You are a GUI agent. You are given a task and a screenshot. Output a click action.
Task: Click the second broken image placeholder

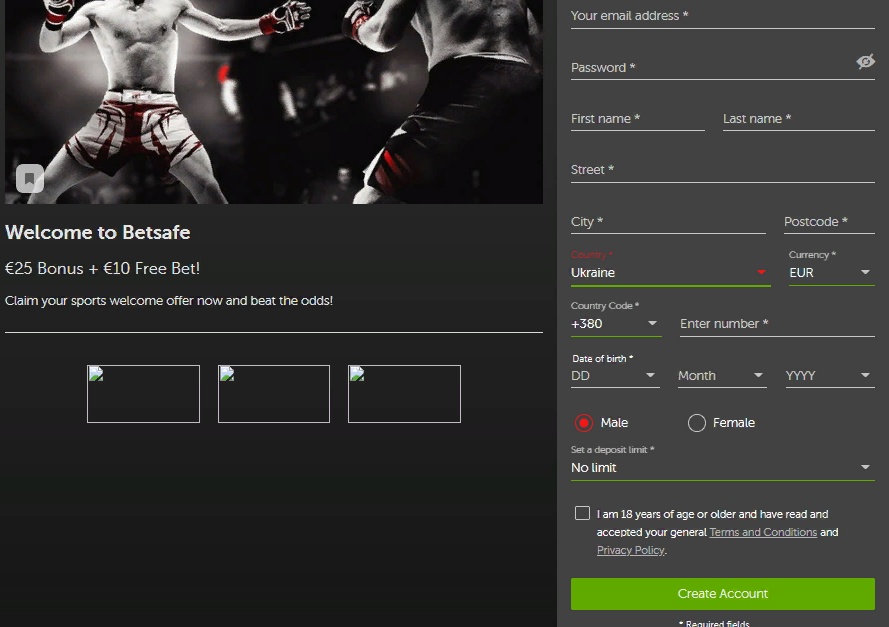(274, 394)
